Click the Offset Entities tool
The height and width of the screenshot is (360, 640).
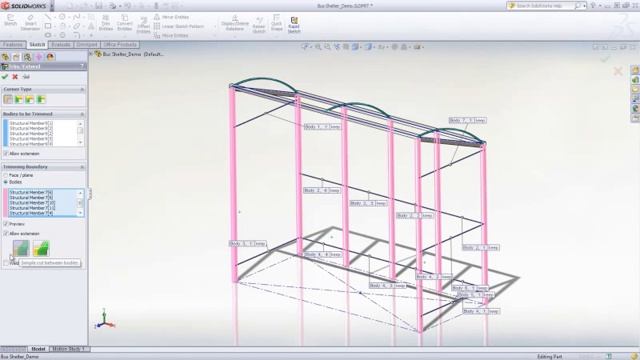(143, 25)
